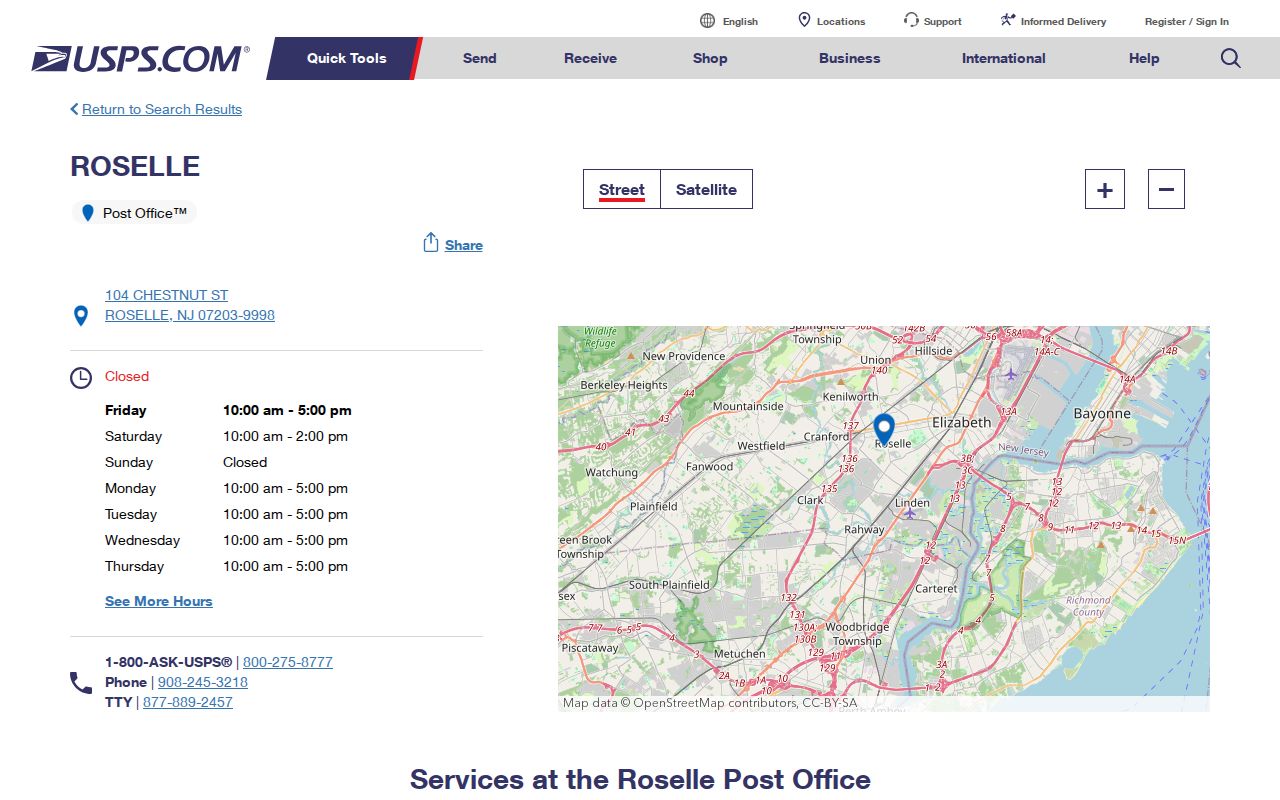Click the USPS.COM eagle logo
Viewport: 1280px width, 800px height.
pos(140,59)
